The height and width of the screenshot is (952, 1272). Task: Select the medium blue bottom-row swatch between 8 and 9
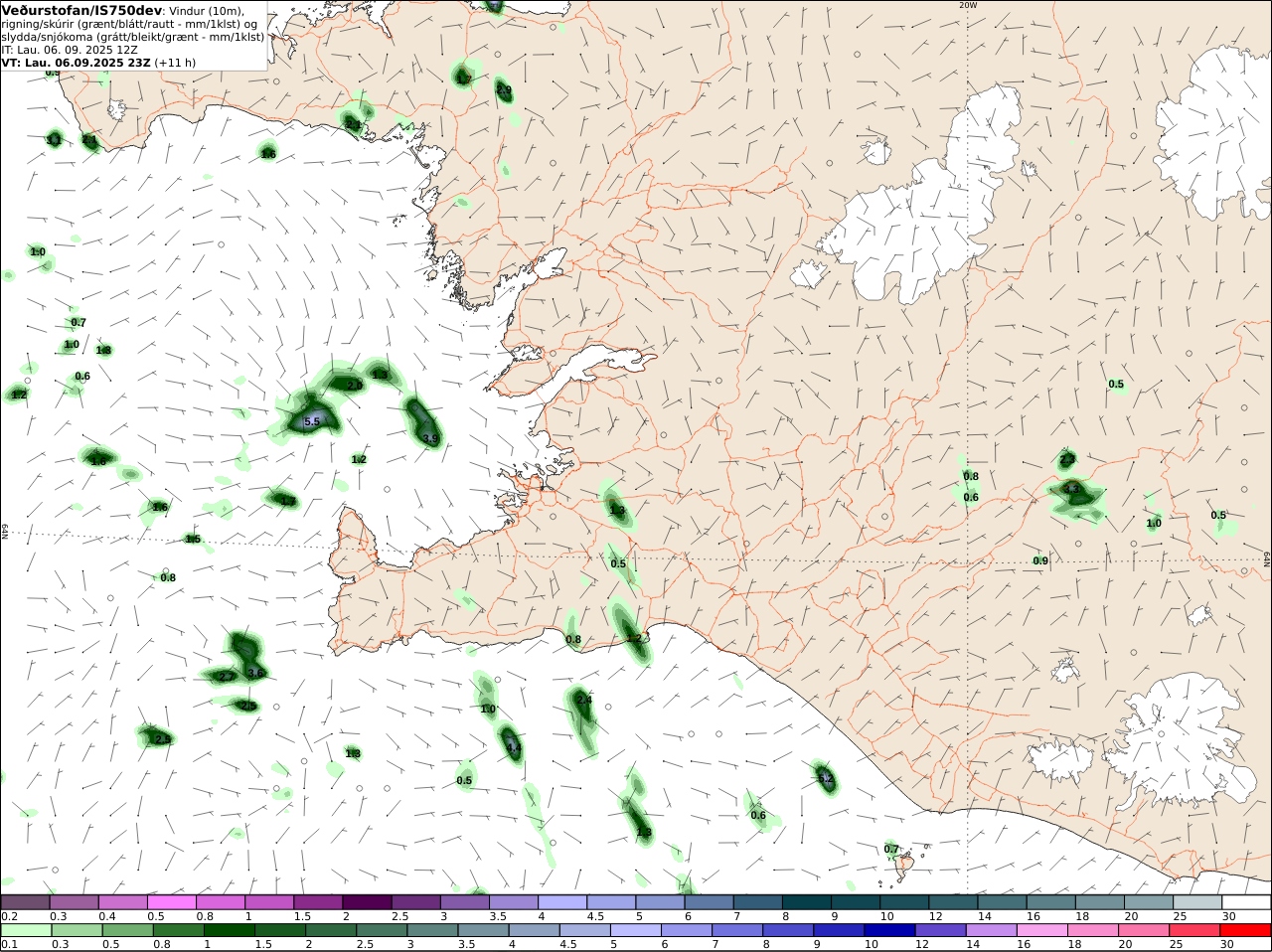[786, 930]
